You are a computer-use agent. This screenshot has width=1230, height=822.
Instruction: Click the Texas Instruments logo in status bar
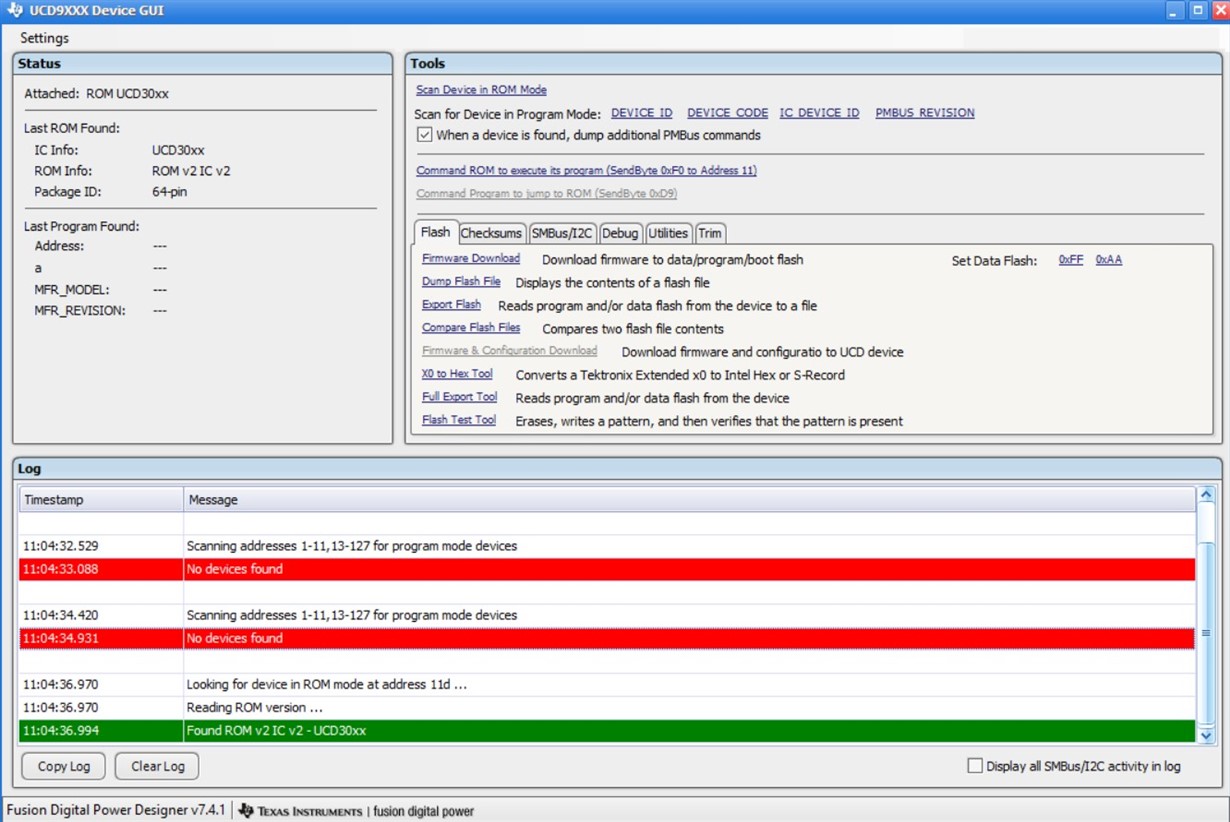pos(301,811)
